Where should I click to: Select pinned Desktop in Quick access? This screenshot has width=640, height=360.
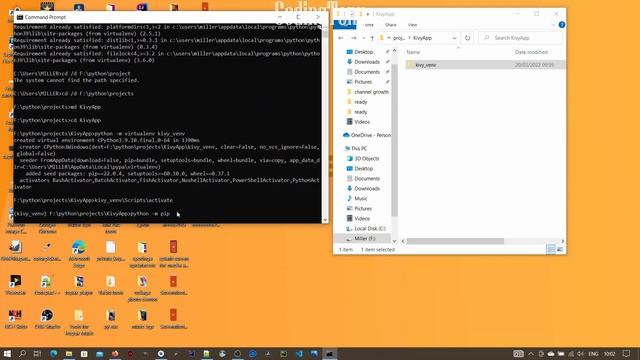click(x=363, y=52)
